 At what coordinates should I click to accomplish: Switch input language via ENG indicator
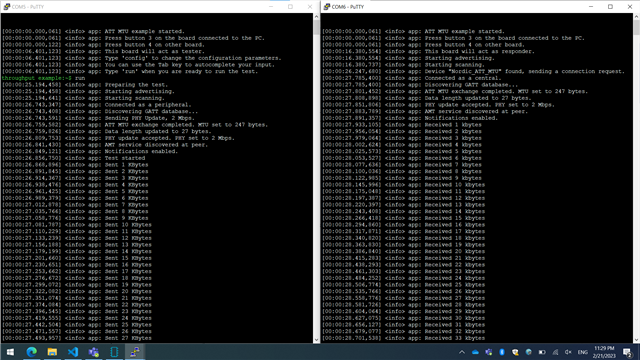pyautogui.click(x=582, y=352)
